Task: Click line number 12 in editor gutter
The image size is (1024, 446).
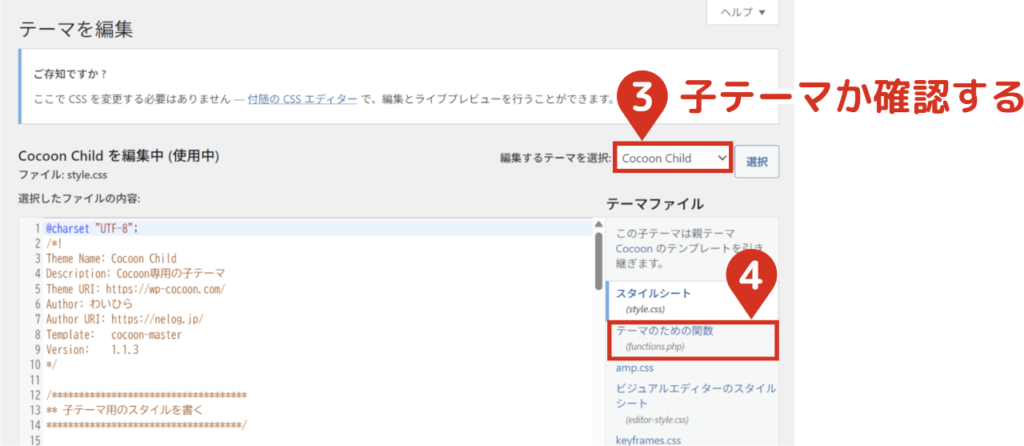Action: tap(34, 396)
